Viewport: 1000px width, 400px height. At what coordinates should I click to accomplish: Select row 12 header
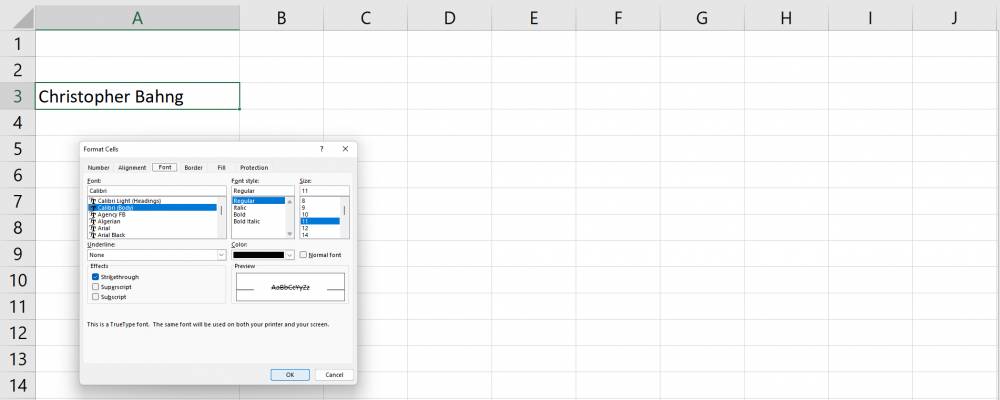pos(17,332)
